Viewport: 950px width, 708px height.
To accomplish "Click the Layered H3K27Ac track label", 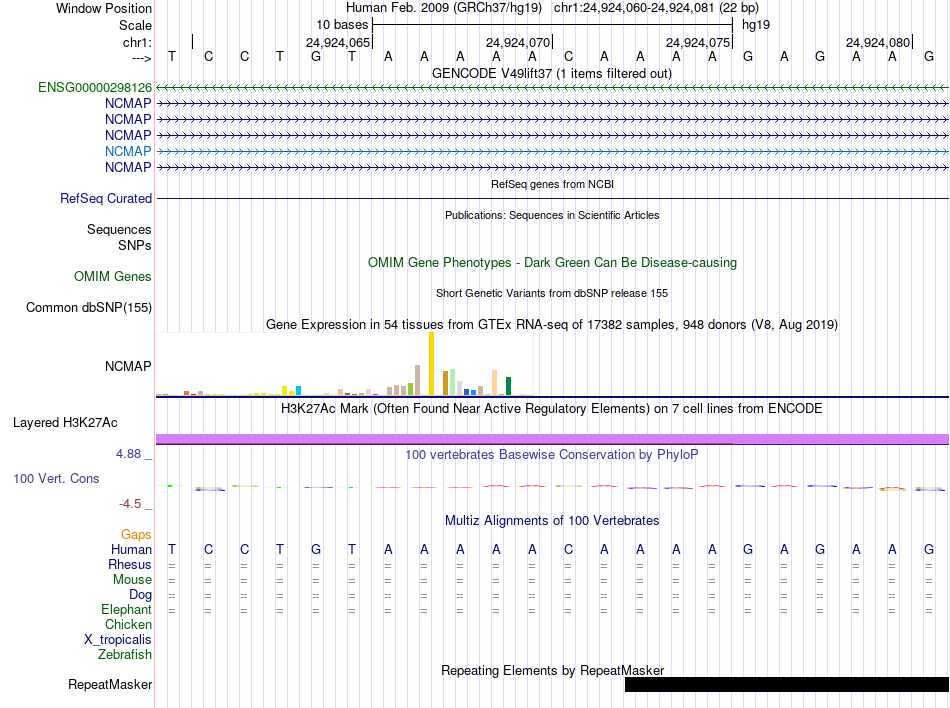I will pos(65,423).
